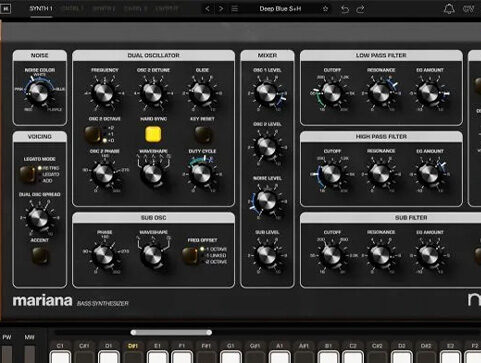The height and width of the screenshot is (363, 481).
Task: Go to the previous preset arrow
Action: (207, 9)
